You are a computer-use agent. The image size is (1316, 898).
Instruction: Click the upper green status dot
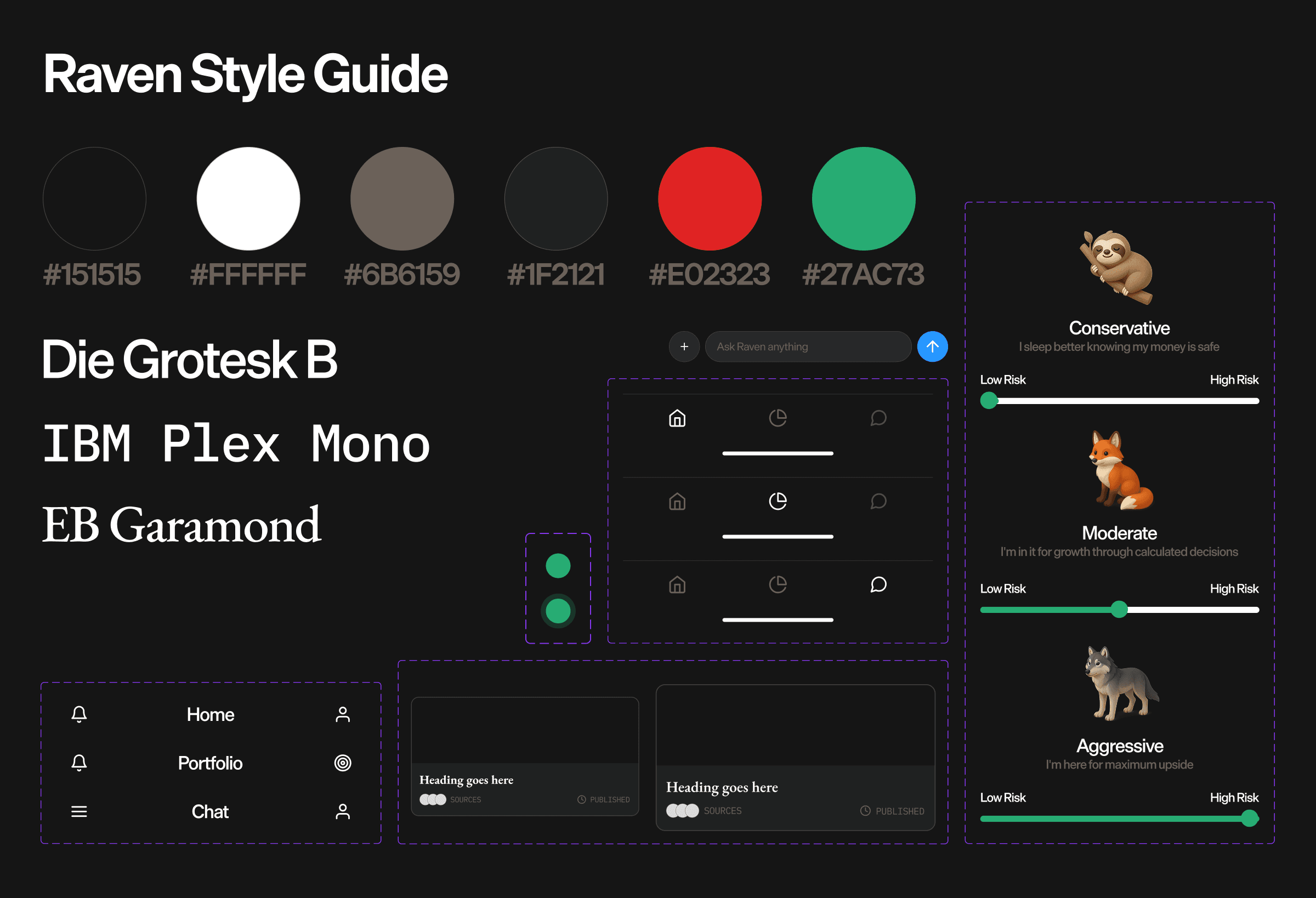point(558,566)
